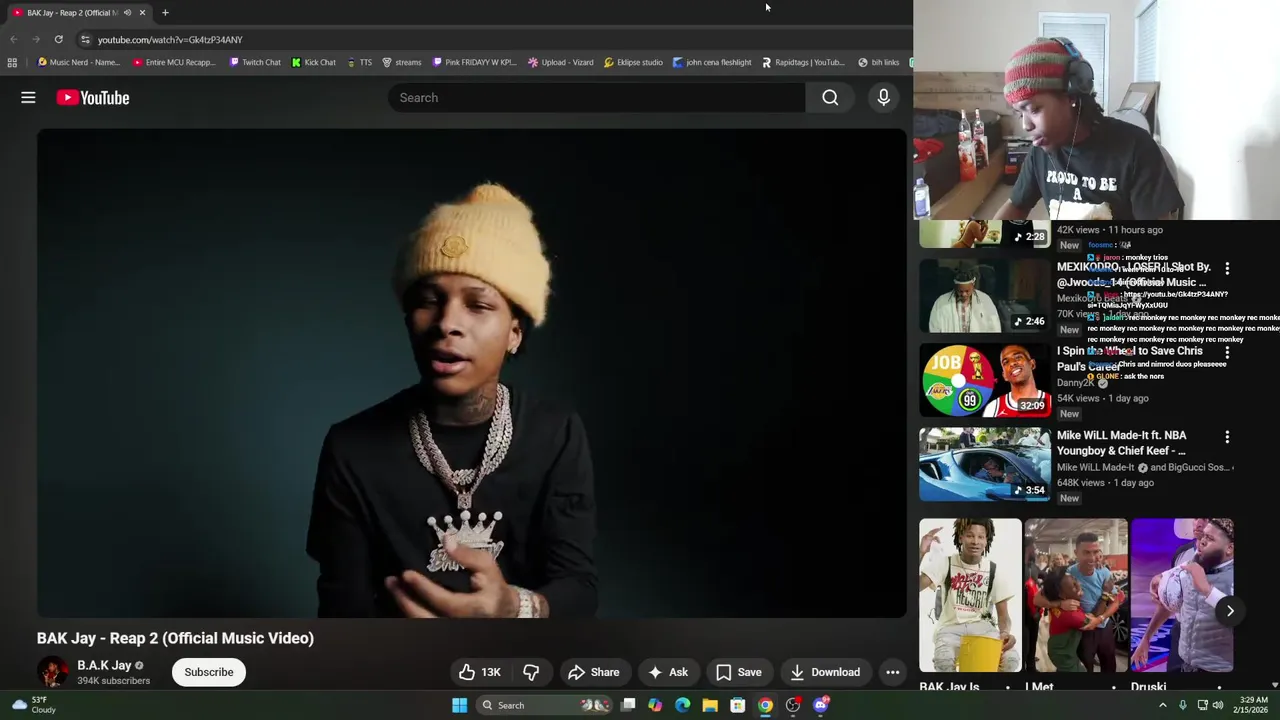Open Kick Chat bookmark
This screenshot has height=720, width=1280.
[x=314, y=62]
